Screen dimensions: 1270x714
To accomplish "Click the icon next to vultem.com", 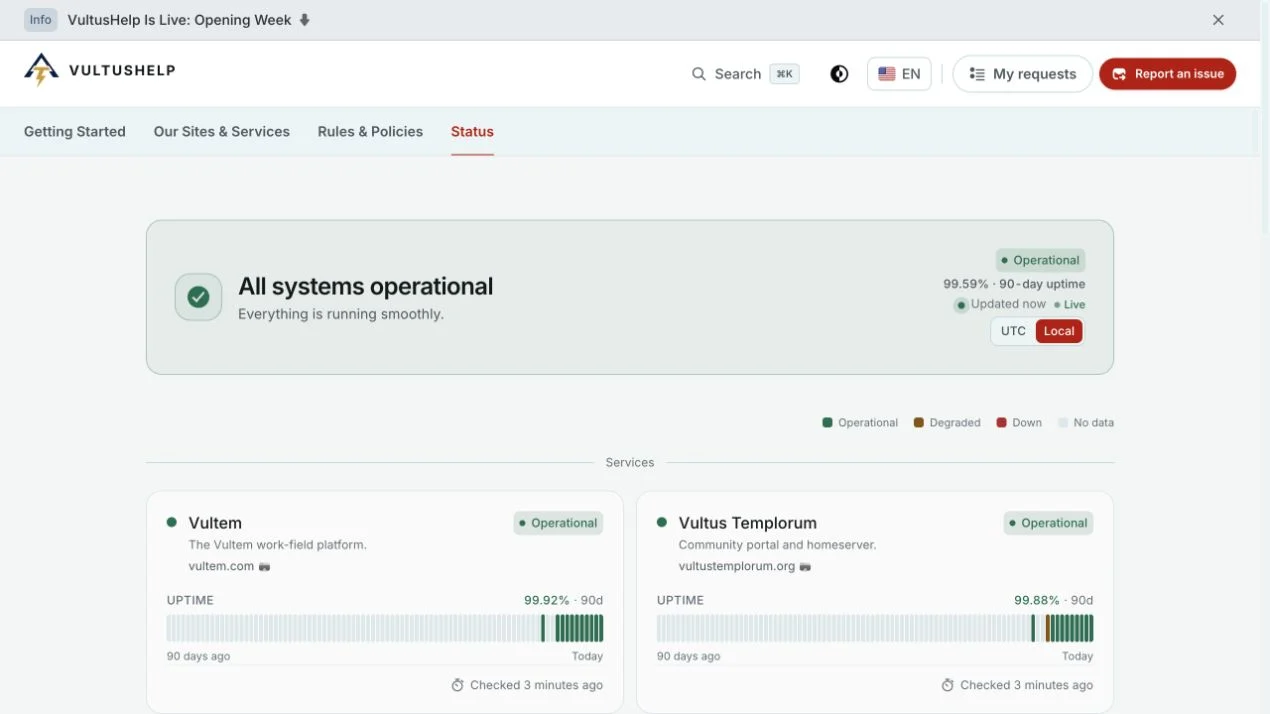I will [x=265, y=567].
